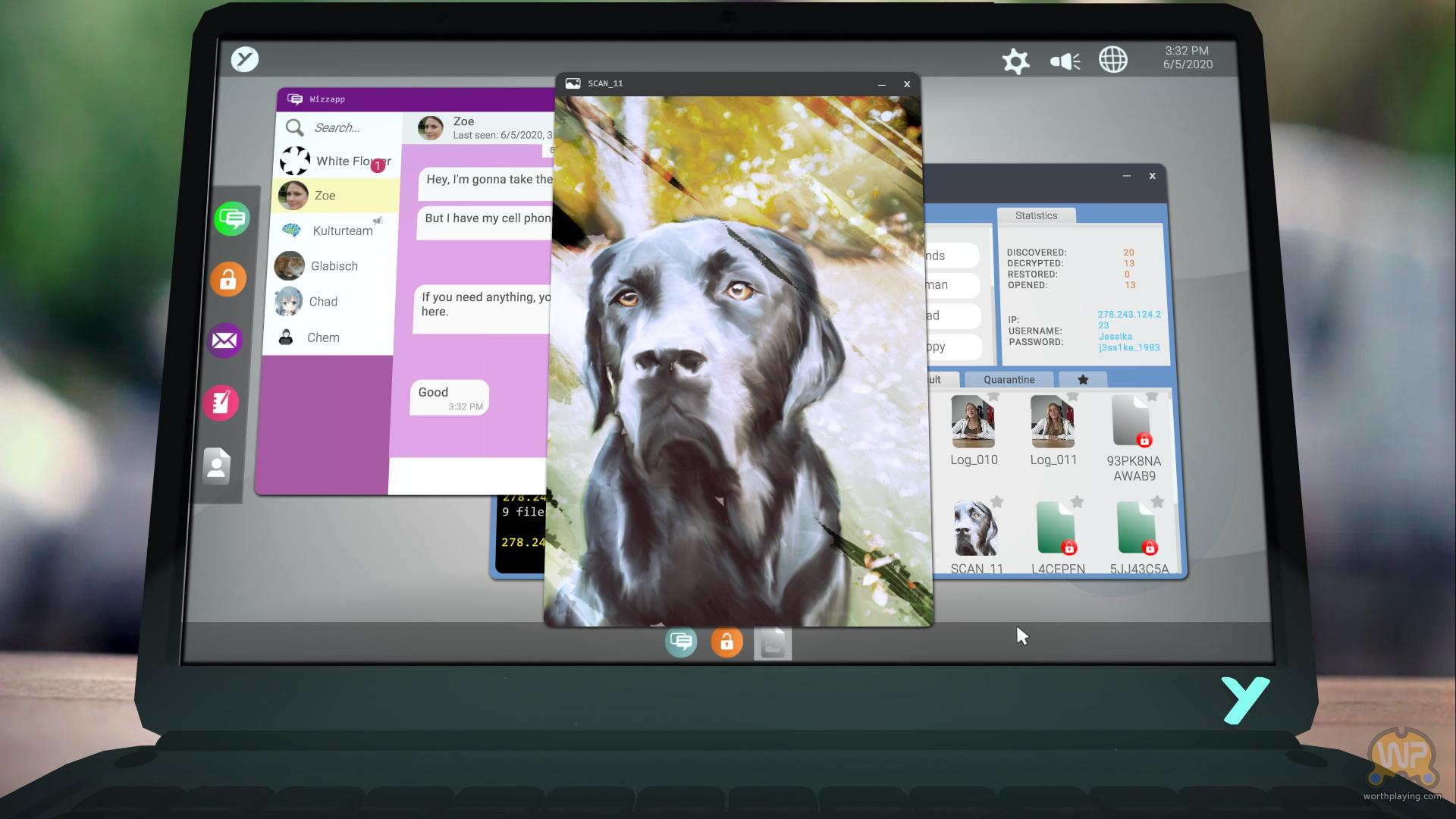Open the pink notes app icon
1456x819 pixels.
[221, 402]
